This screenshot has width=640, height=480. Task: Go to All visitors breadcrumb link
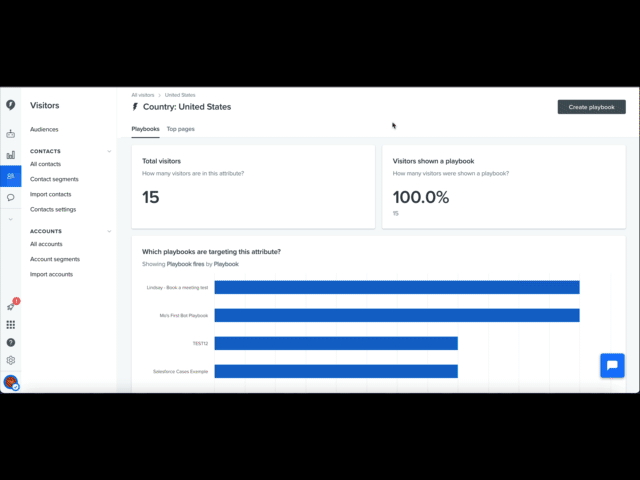[143, 95]
